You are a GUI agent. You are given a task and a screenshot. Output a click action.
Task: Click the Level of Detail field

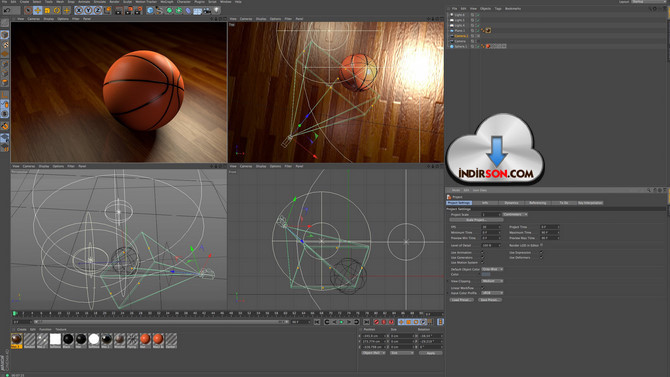click(x=491, y=245)
